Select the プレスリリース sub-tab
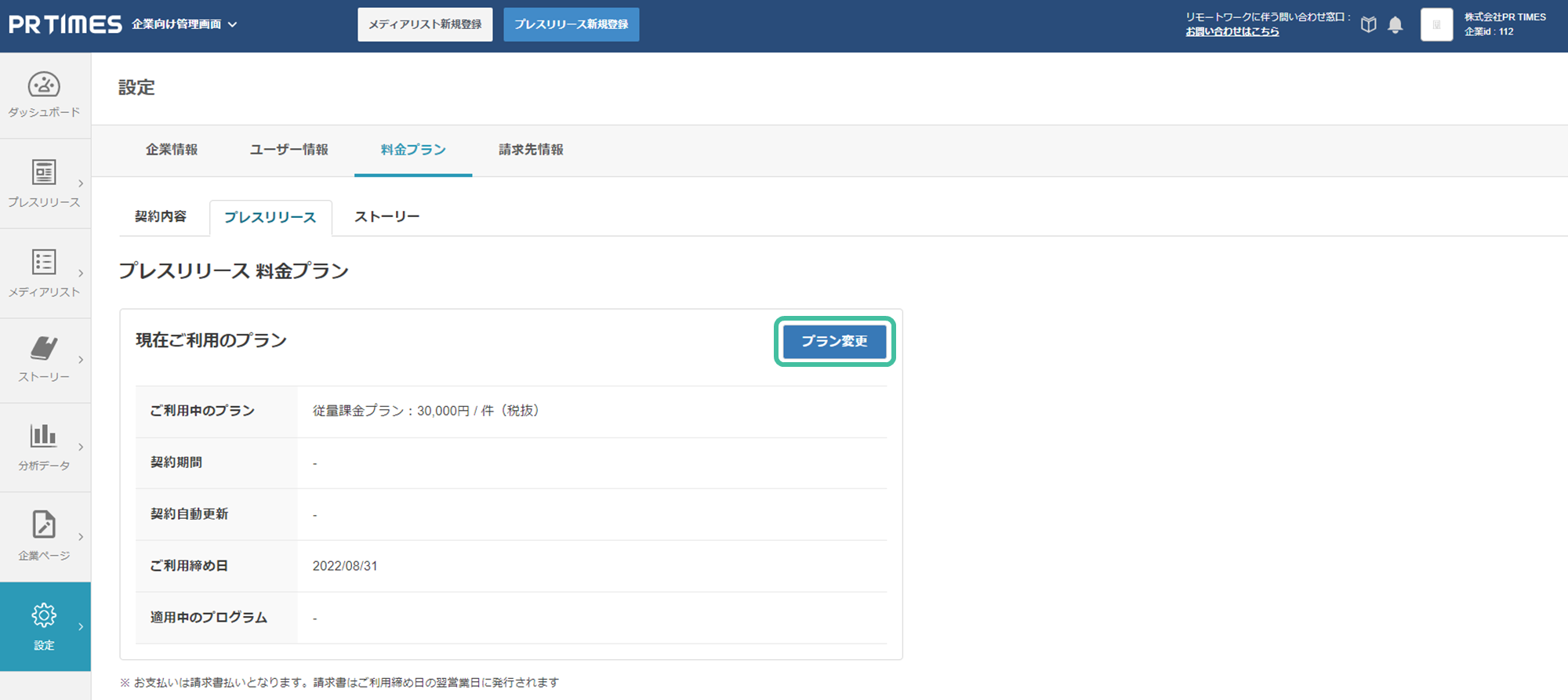Screen dimensions: 1568x700 pyautogui.click(x=270, y=217)
